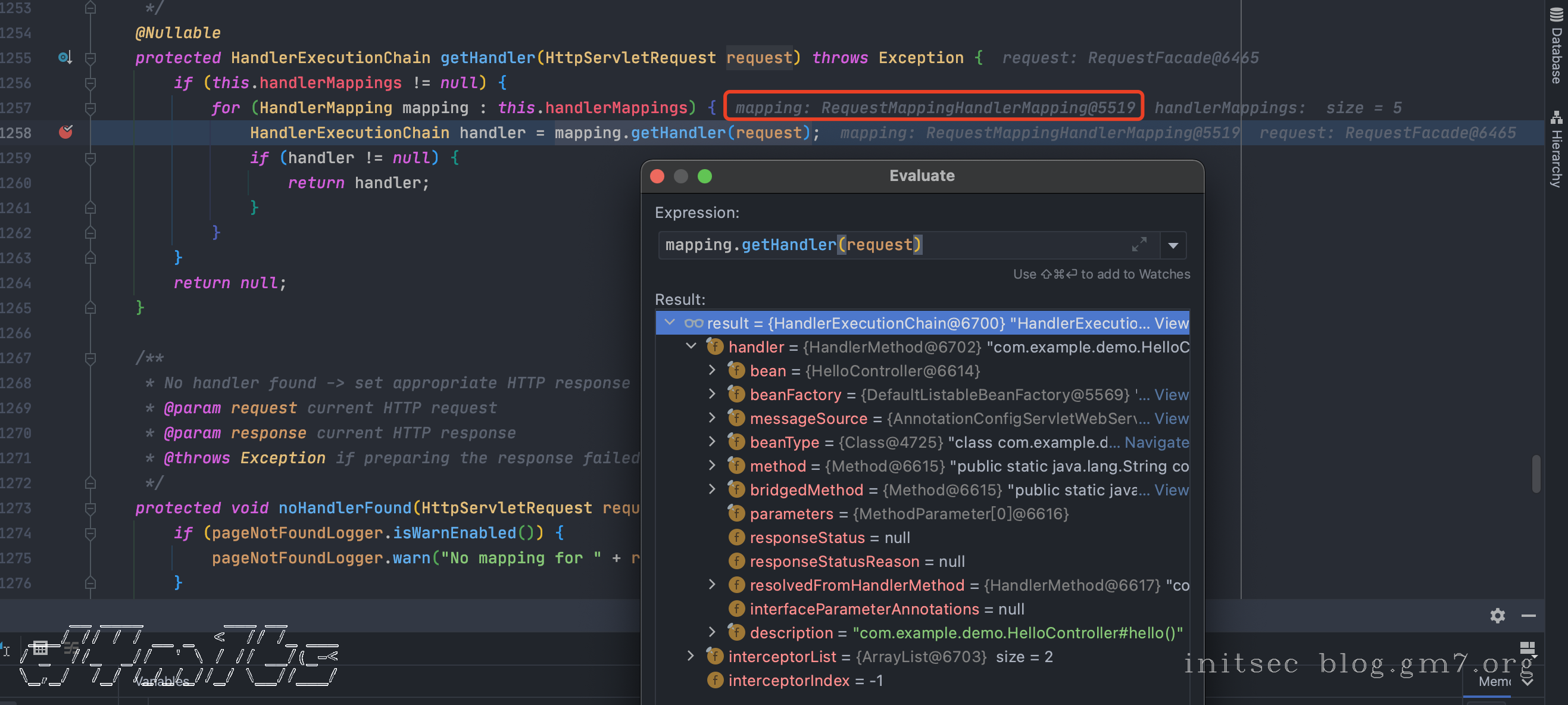Viewport: 1568px width, 705px height.
Task: Open expression history dropdown
Action: click(1173, 245)
